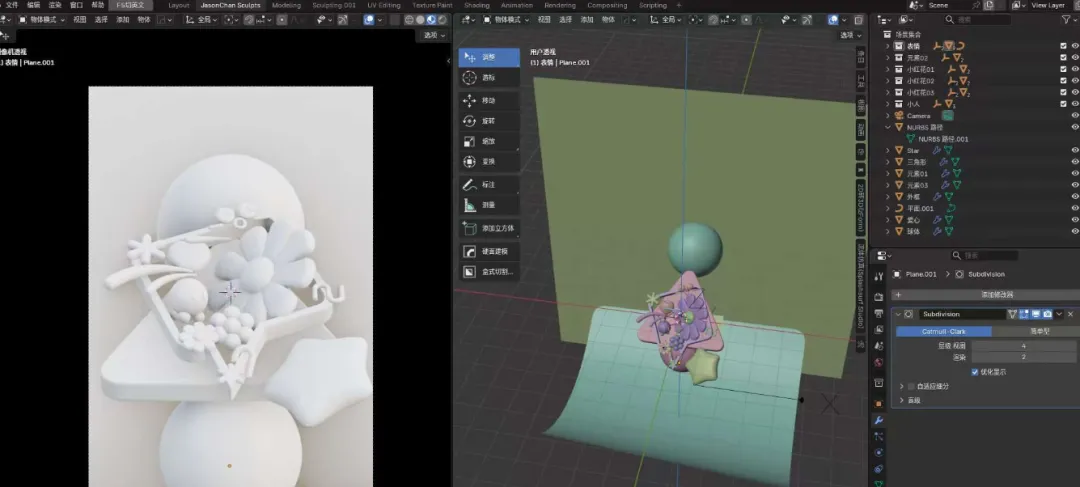Toggle exclude checkbox for 小人 collection
1080x487 pixels.
pos(1063,104)
